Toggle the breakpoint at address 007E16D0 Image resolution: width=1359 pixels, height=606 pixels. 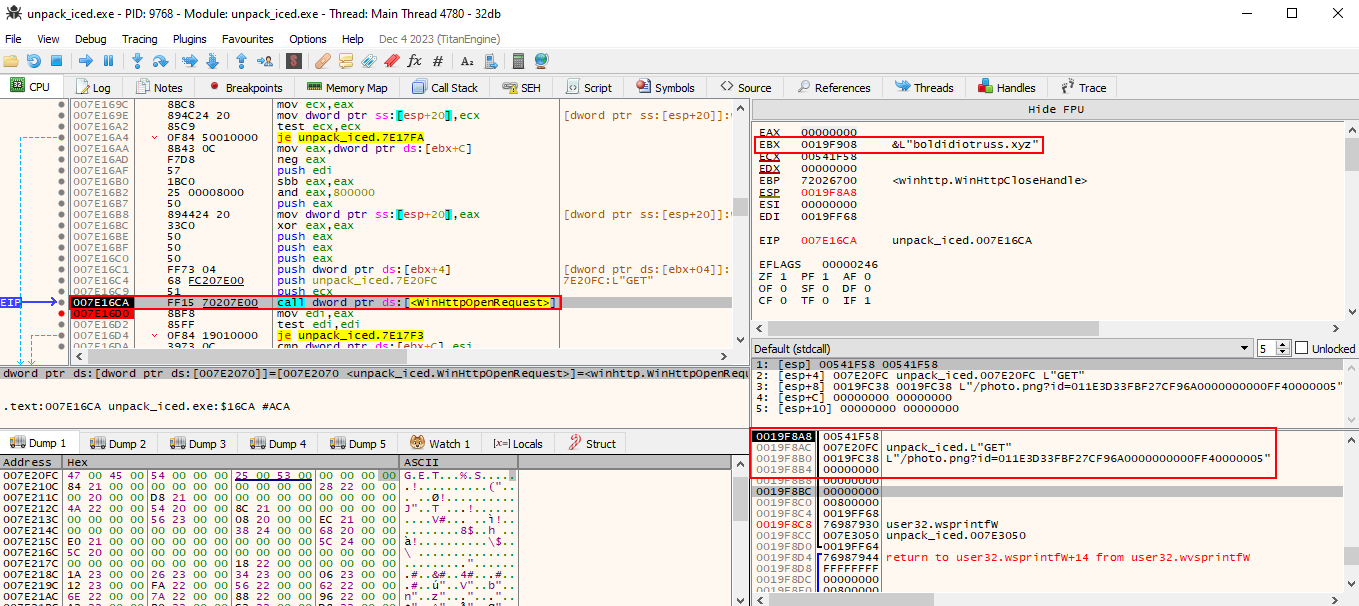pos(62,312)
